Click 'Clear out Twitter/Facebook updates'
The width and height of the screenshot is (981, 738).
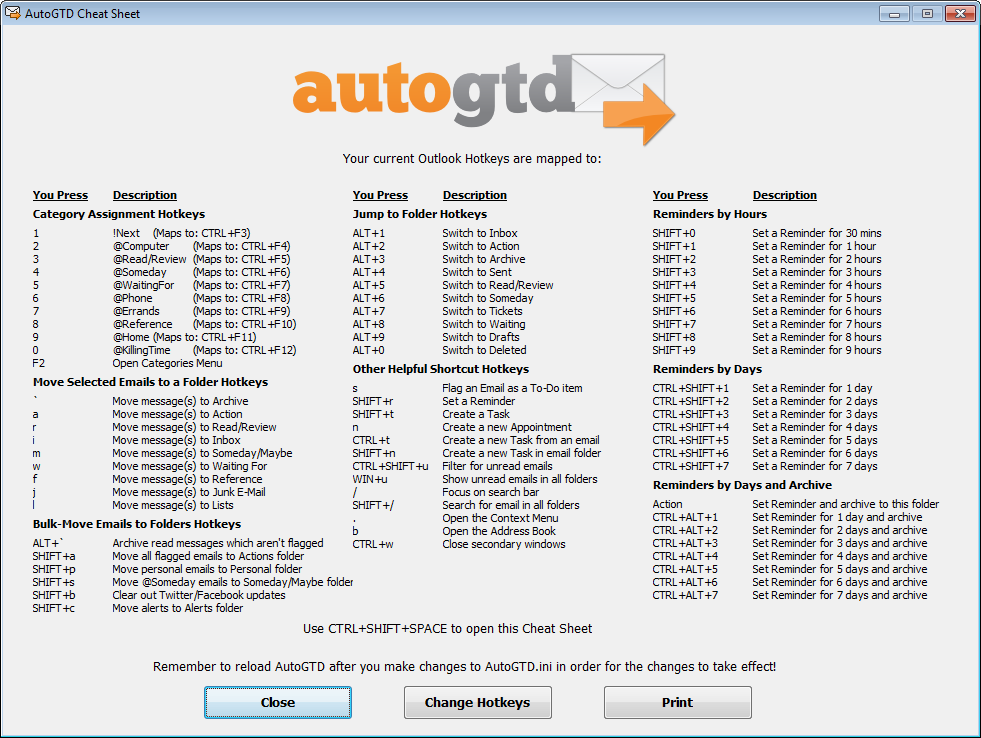tap(199, 595)
